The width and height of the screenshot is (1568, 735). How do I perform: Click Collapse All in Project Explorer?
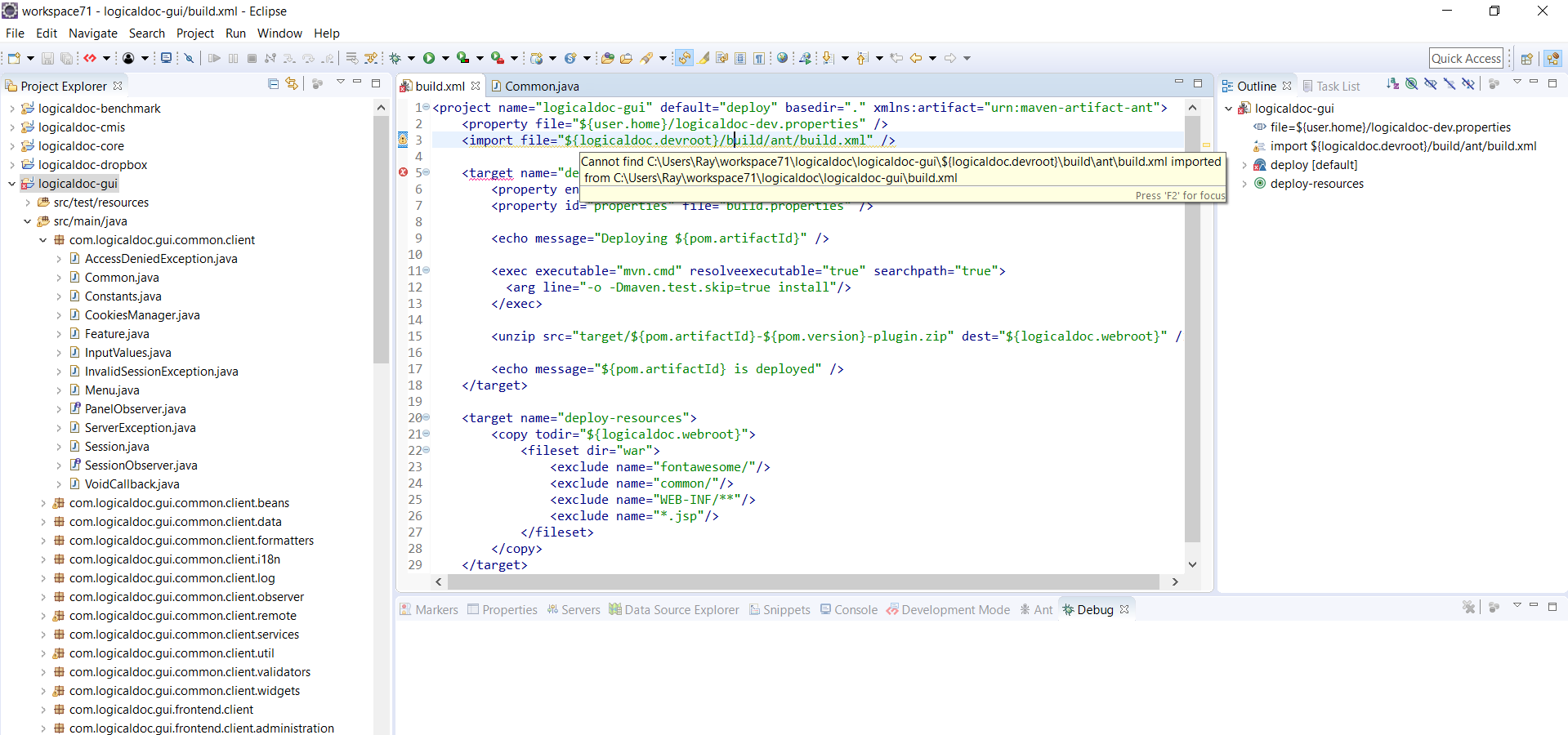click(274, 83)
